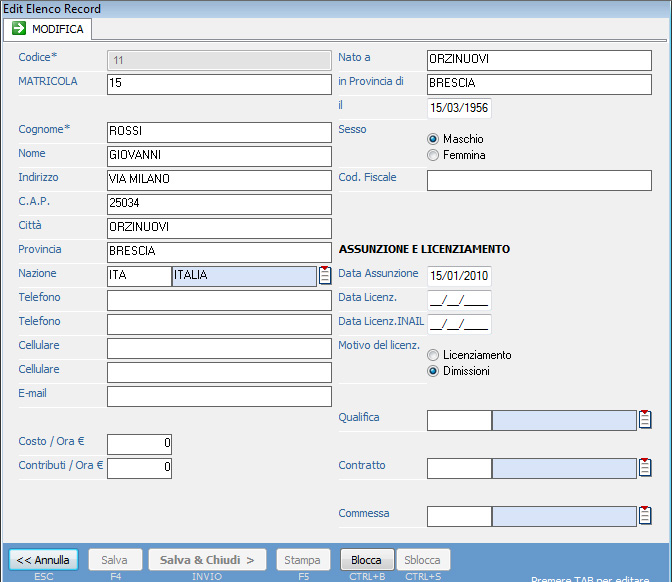This screenshot has width=672, height=582.
Task: Click the Blocca button
Action: 366,560
